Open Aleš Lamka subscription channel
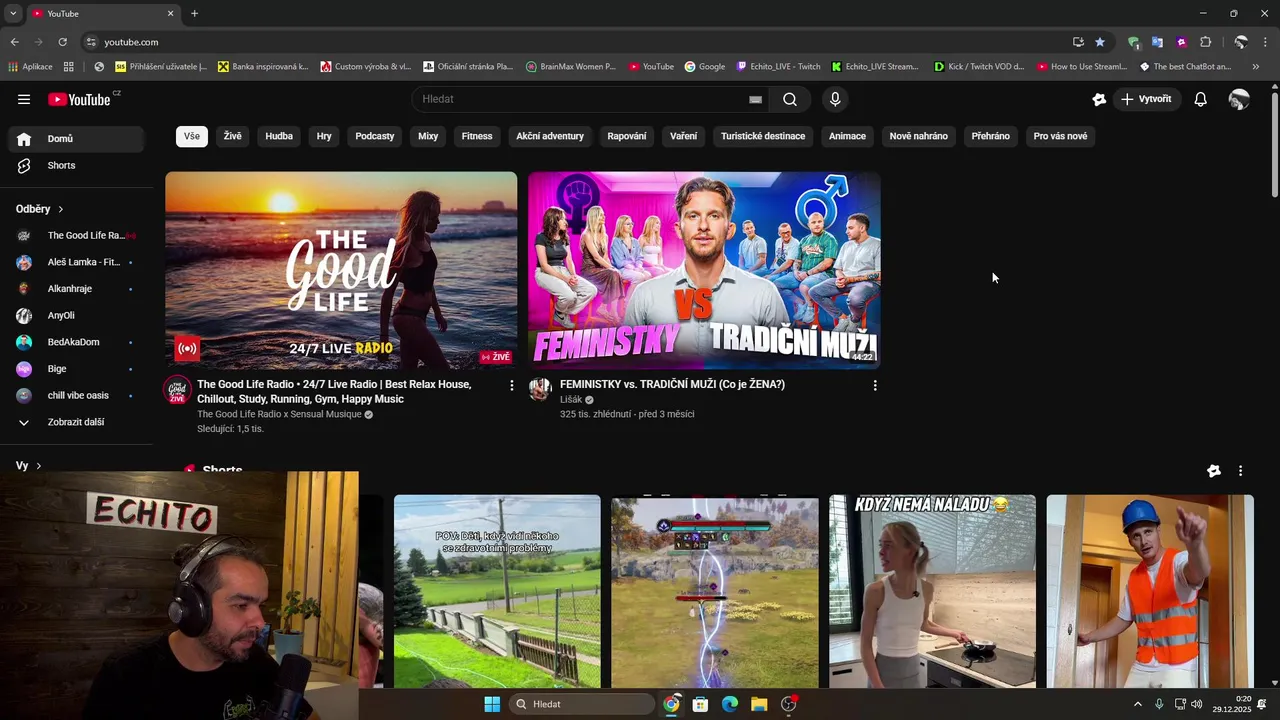 [x=76, y=262]
